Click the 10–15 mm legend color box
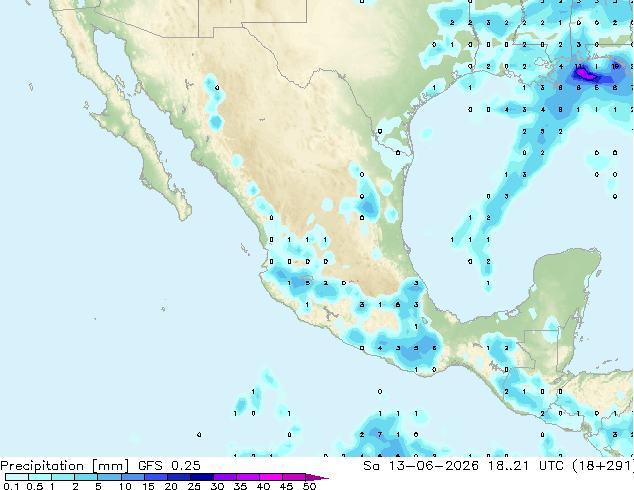 click(x=132, y=477)
